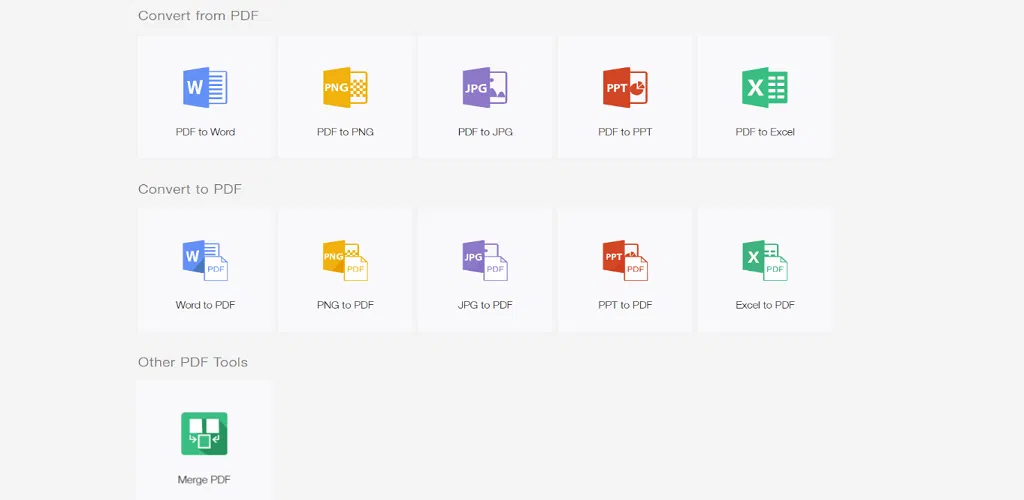Open the red PPT-to-PDF icon
Image resolution: width=1024 pixels, height=500 pixels.
coord(625,260)
